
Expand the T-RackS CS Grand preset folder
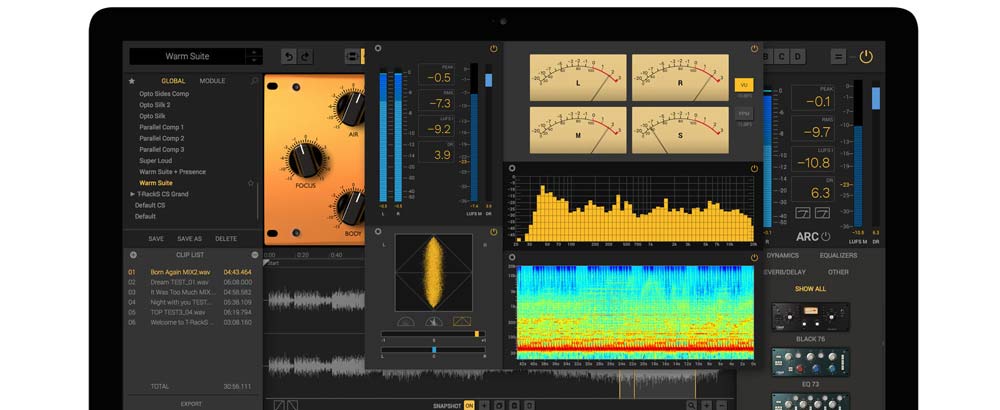coord(133,194)
